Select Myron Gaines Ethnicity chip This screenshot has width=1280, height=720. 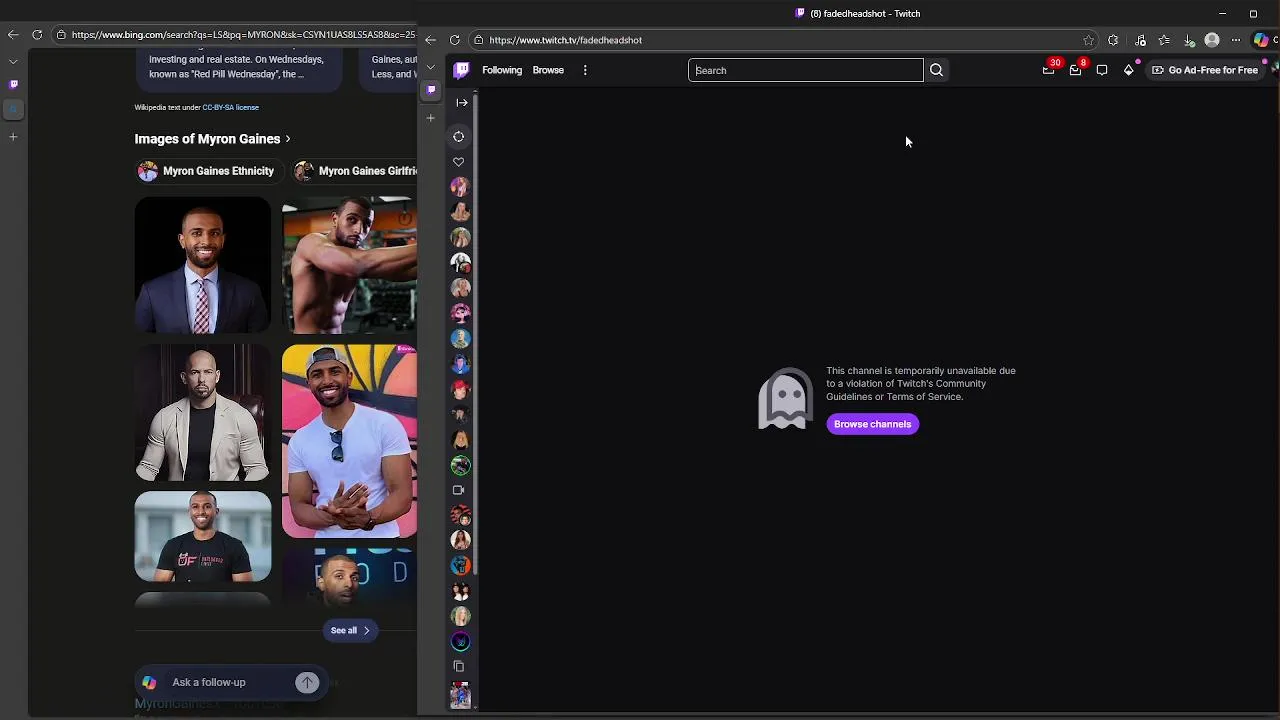coord(208,171)
